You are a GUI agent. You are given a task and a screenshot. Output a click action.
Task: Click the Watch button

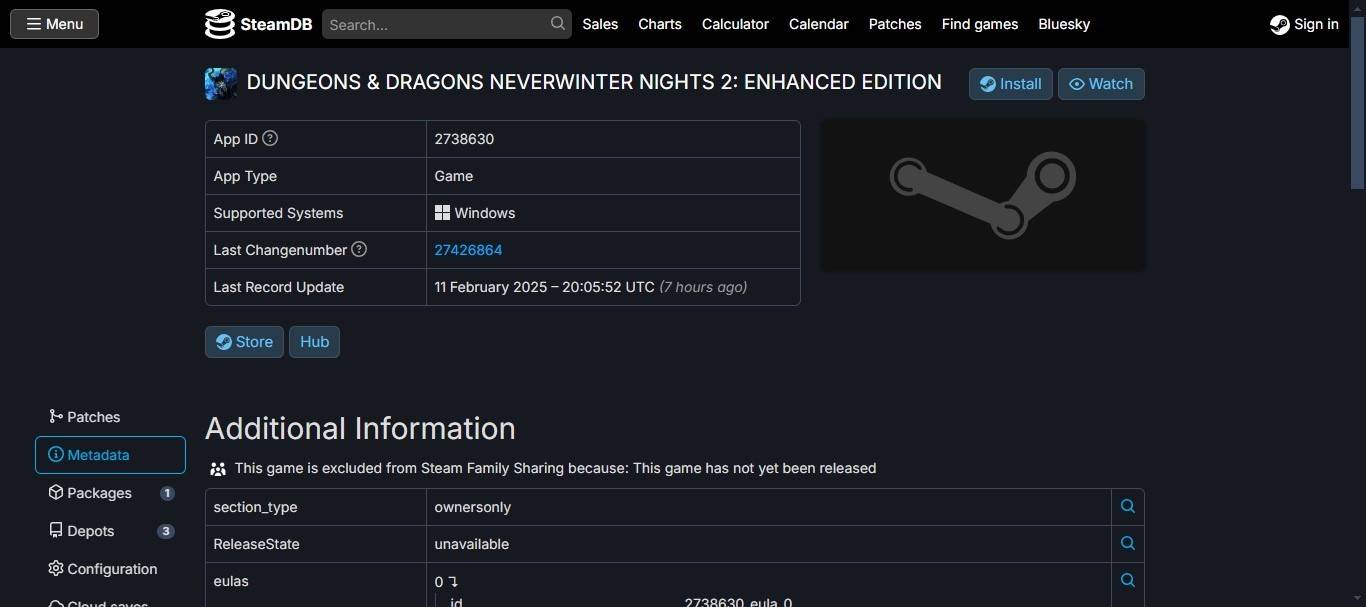point(1100,83)
